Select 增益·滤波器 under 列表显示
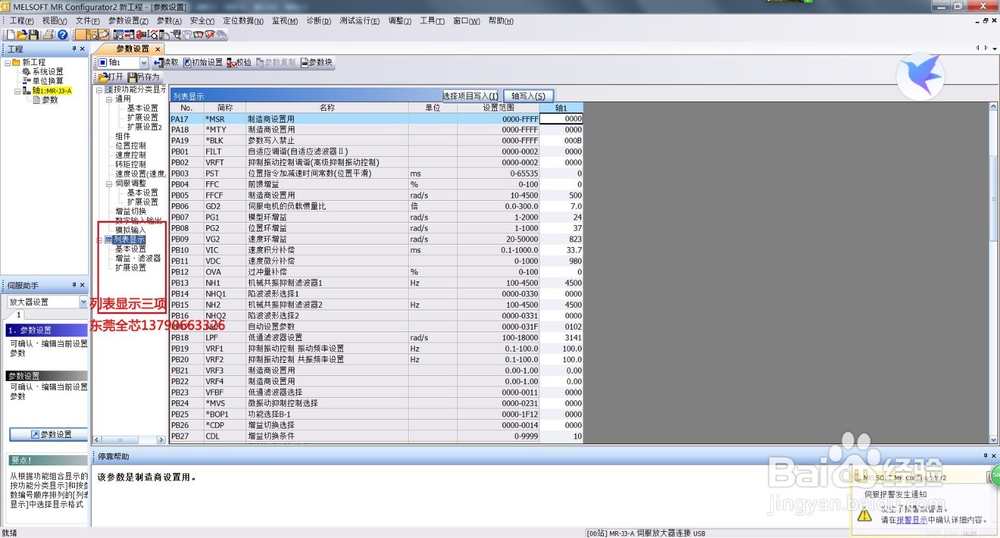This screenshot has height=538, width=1000. [x=138, y=258]
